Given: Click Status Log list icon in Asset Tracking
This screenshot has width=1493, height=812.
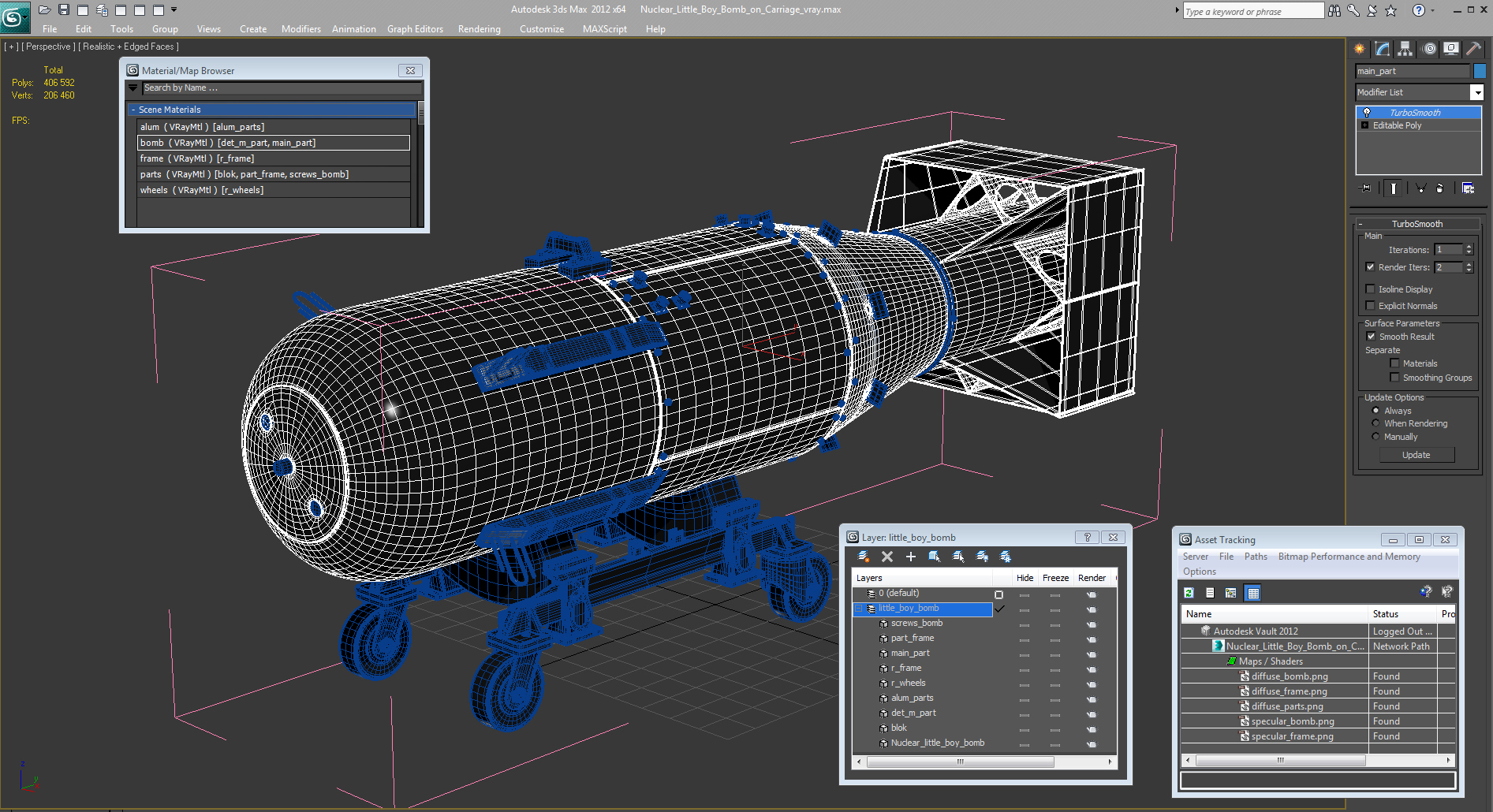Looking at the screenshot, I should click(x=1210, y=593).
